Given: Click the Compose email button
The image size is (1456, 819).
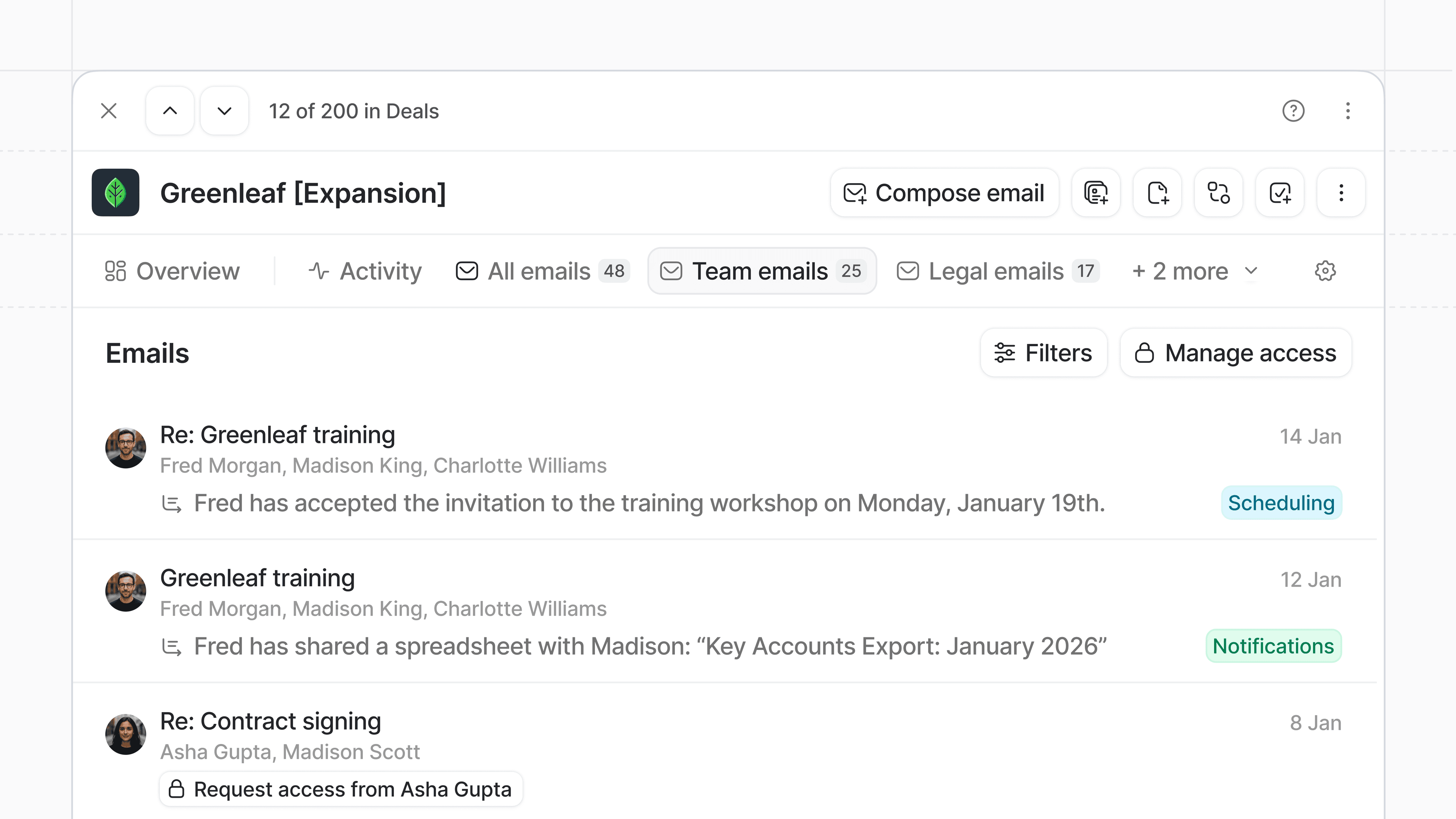Looking at the screenshot, I should pos(944,193).
